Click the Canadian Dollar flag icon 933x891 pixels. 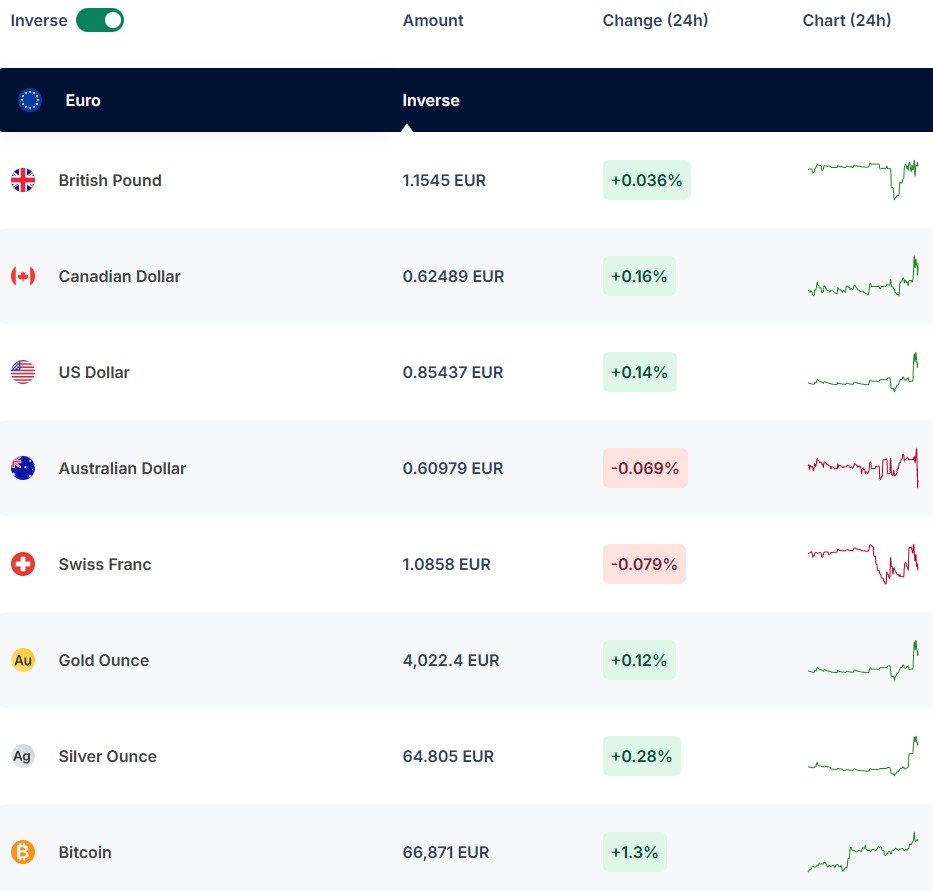pos(23,276)
